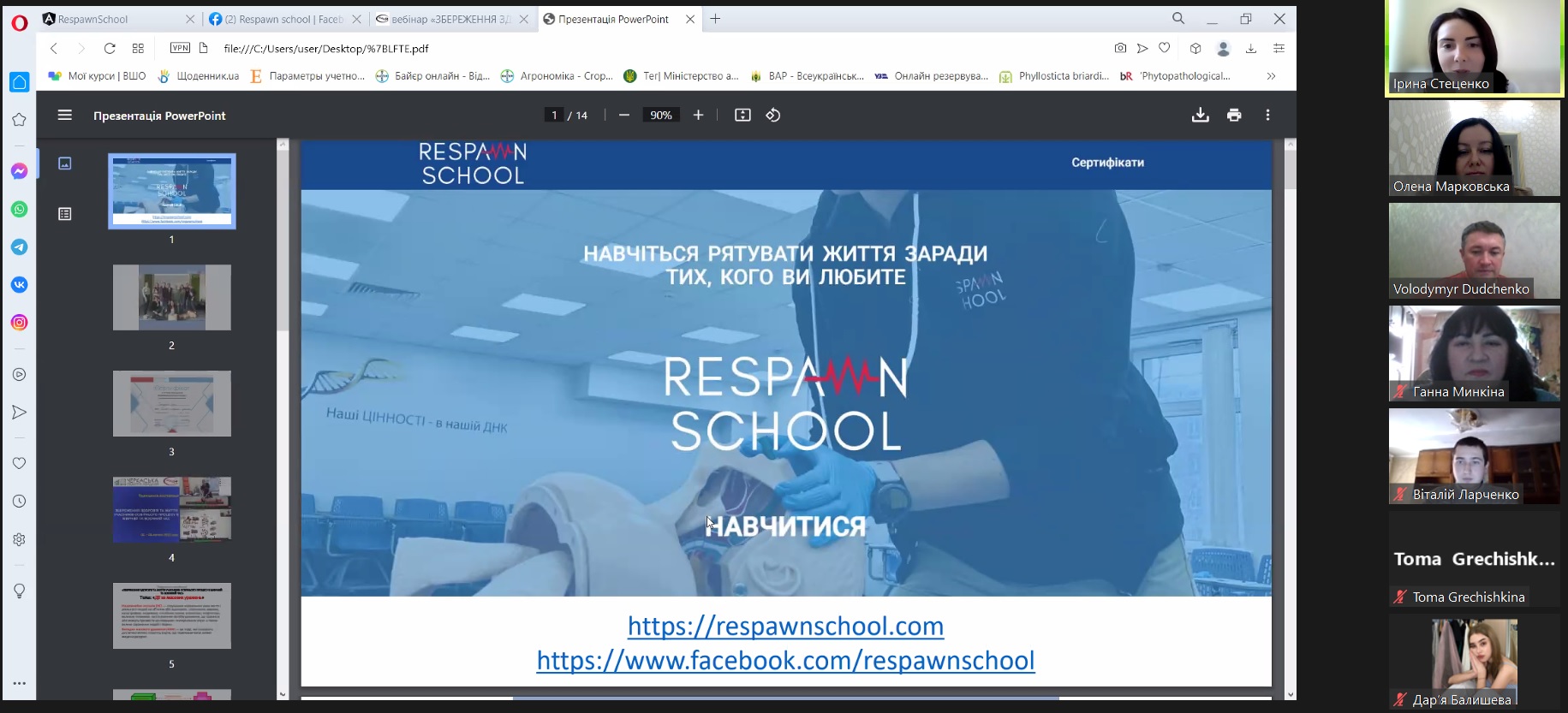Open Opera sidebar home icon

tap(19, 82)
